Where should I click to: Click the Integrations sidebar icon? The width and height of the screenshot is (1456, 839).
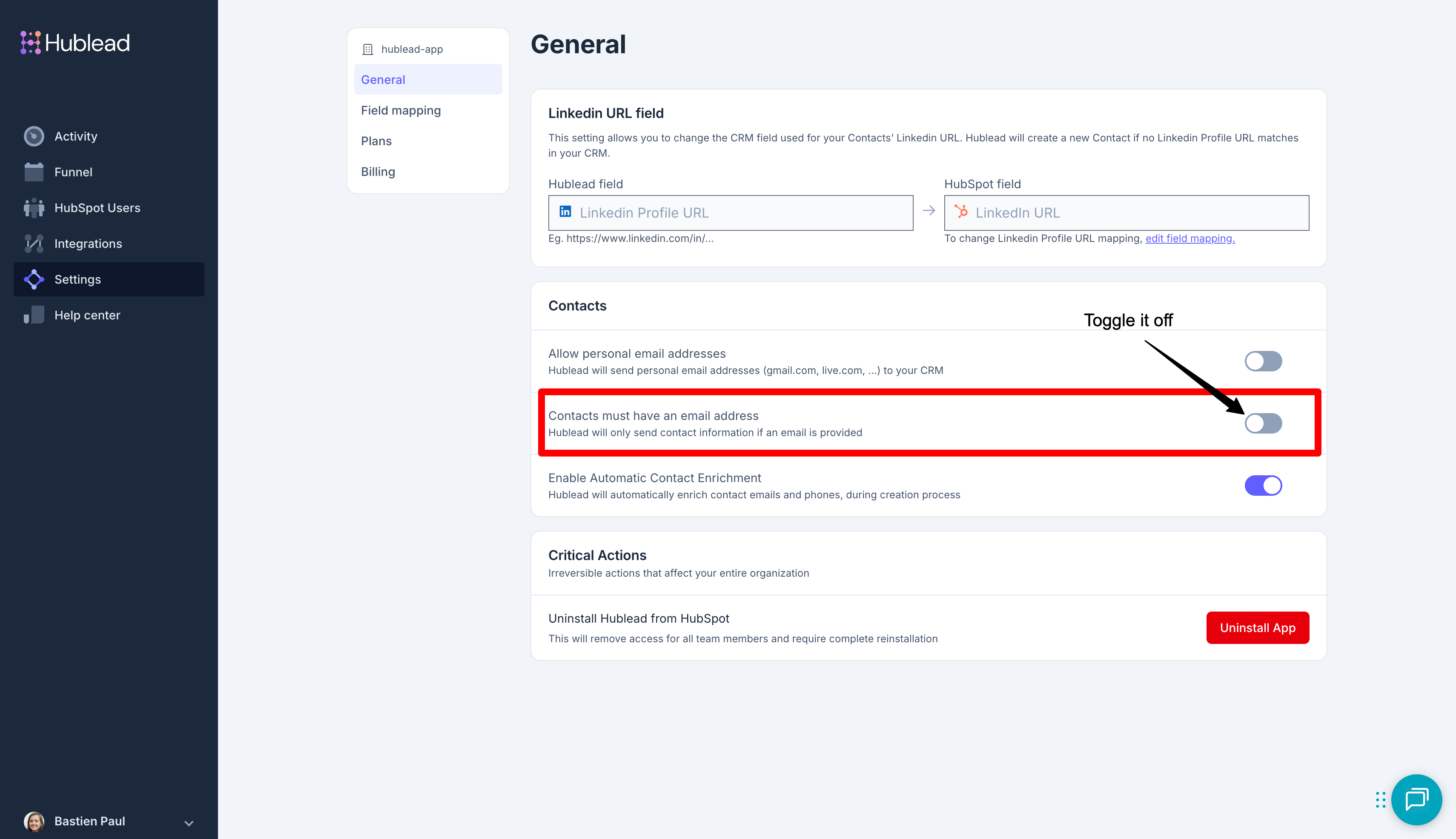tap(34, 244)
